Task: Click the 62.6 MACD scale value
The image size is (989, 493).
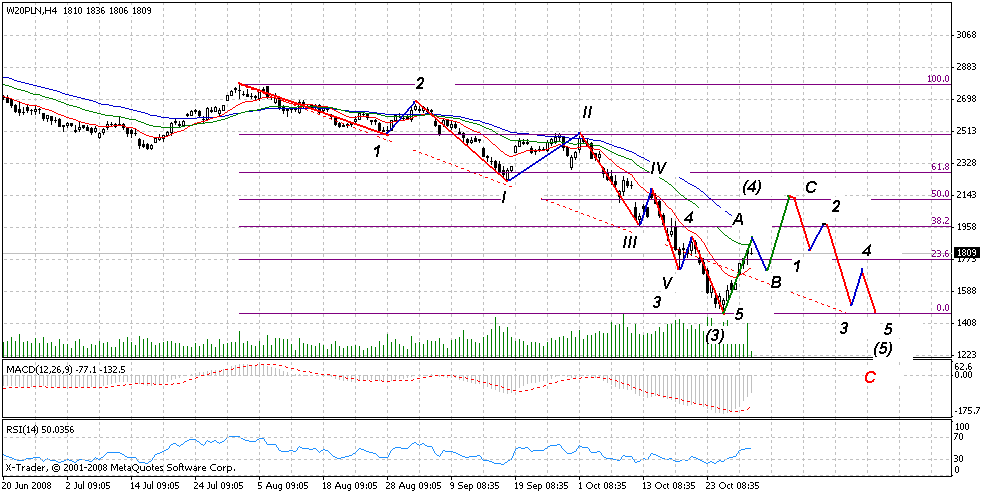Action: click(965, 366)
